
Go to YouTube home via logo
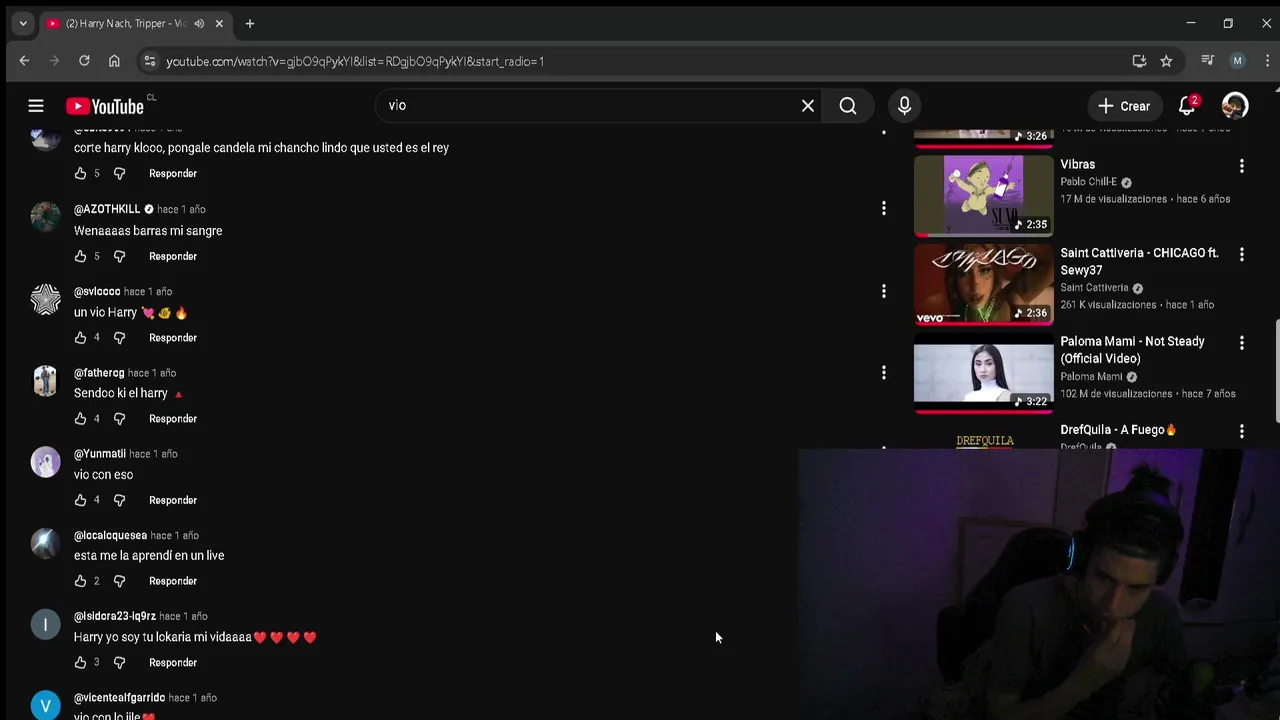click(105, 106)
